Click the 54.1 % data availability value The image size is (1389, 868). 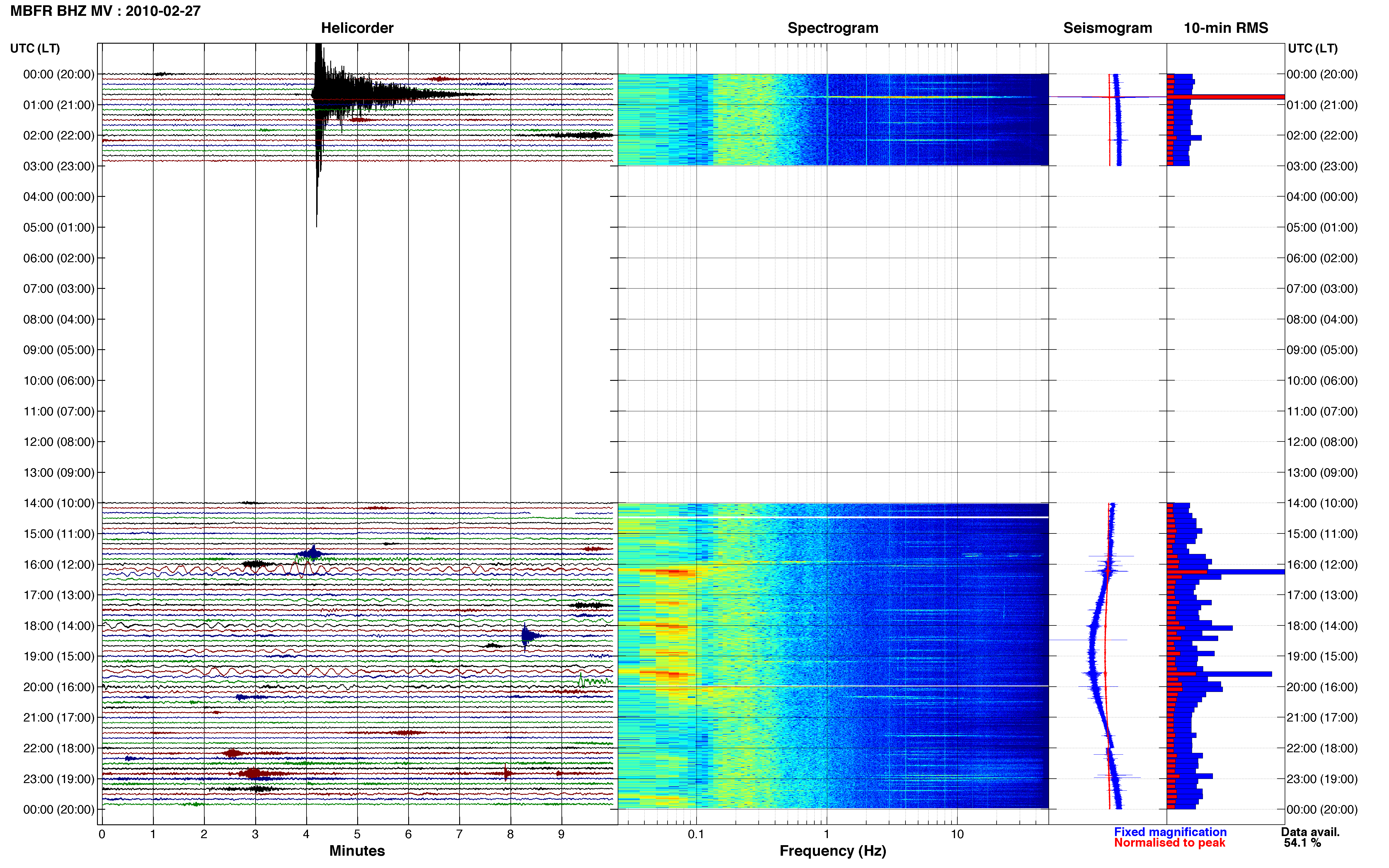click(x=1302, y=843)
